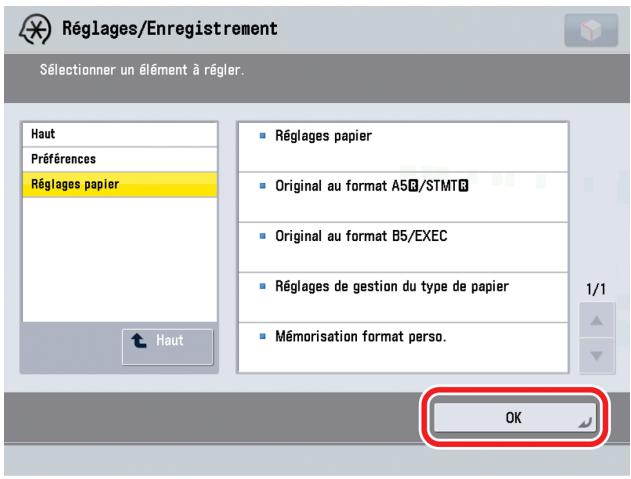Select Haut in the left list
The image size is (631, 479).
click(x=120, y=134)
